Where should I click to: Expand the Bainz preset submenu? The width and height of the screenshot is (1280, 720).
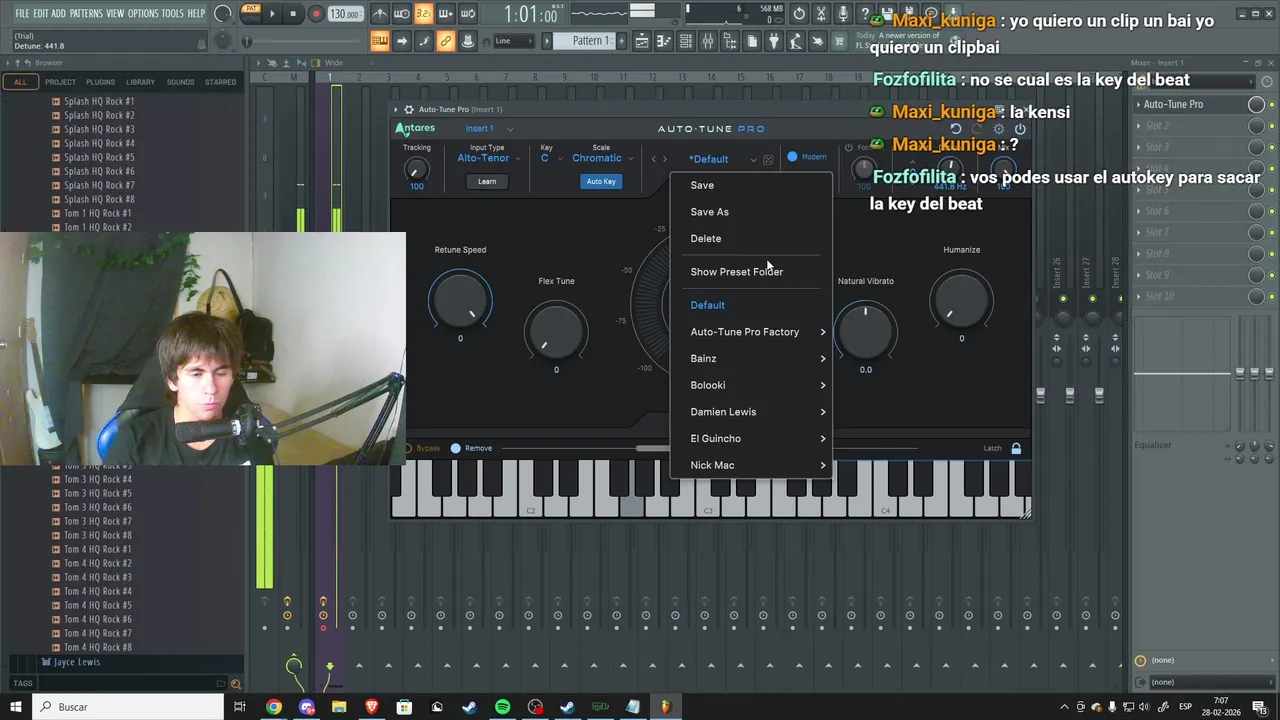[x=750, y=358]
